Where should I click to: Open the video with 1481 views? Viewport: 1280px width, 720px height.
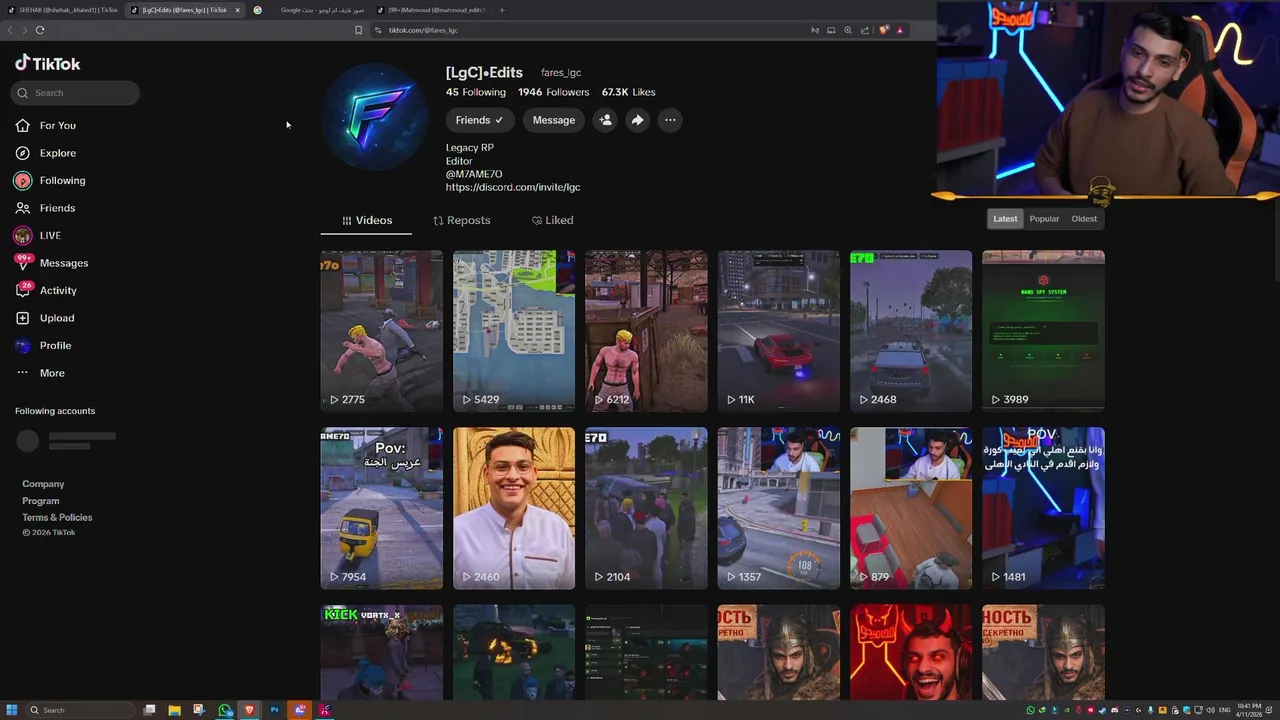[1043, 508]
